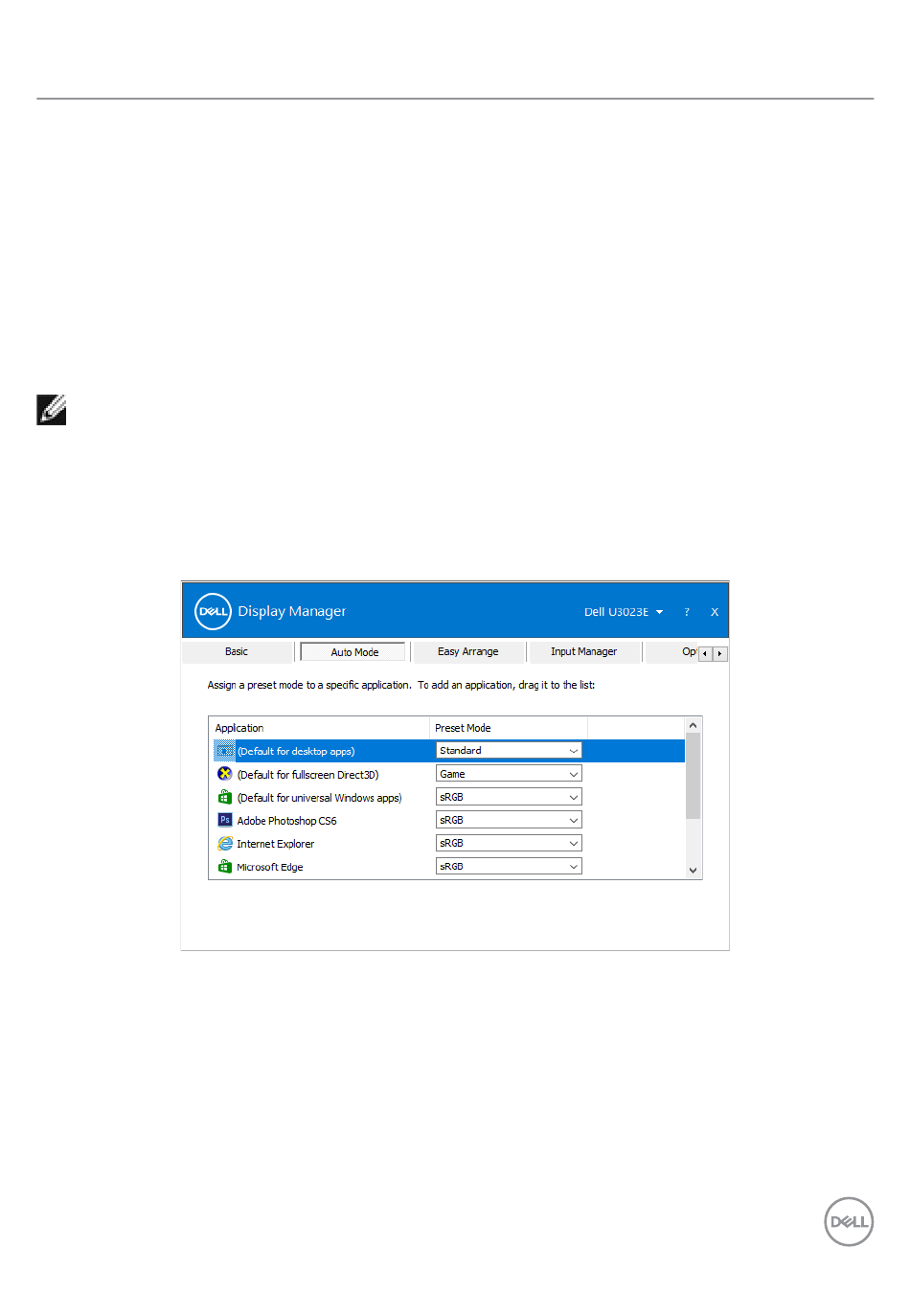The image size is (910, 1316).
Task: Open the Standard preset mode dropdown
Action: pyautogui.click(x=509, y=751)
